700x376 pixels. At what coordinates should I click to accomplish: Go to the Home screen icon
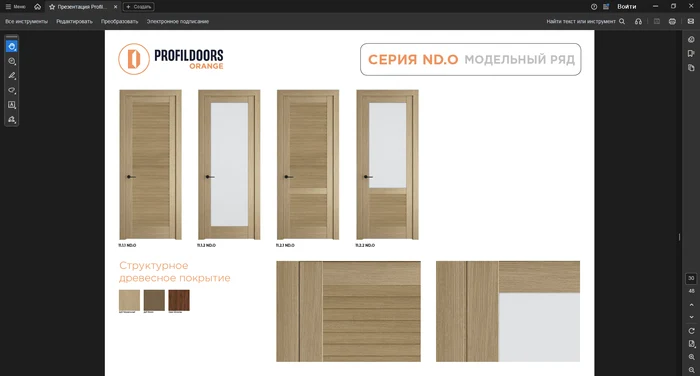[38, 7]
